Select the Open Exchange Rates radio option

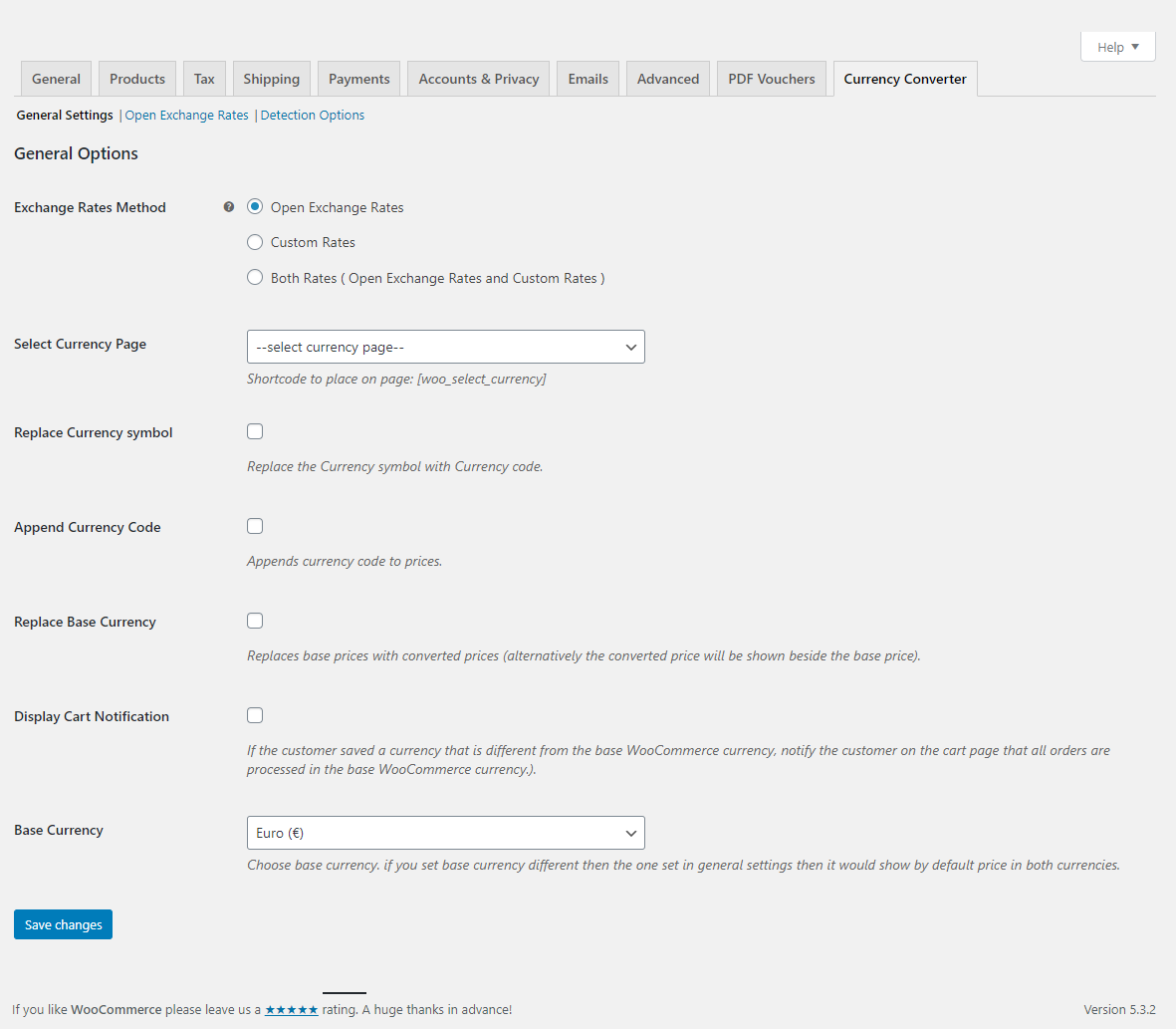coord(255,207)
